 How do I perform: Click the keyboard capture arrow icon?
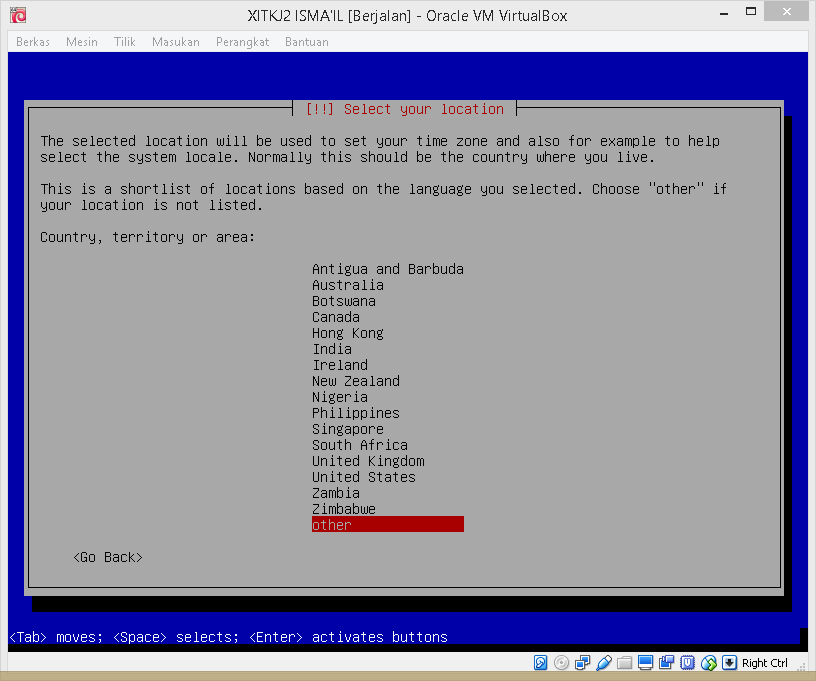pos(730,662)
